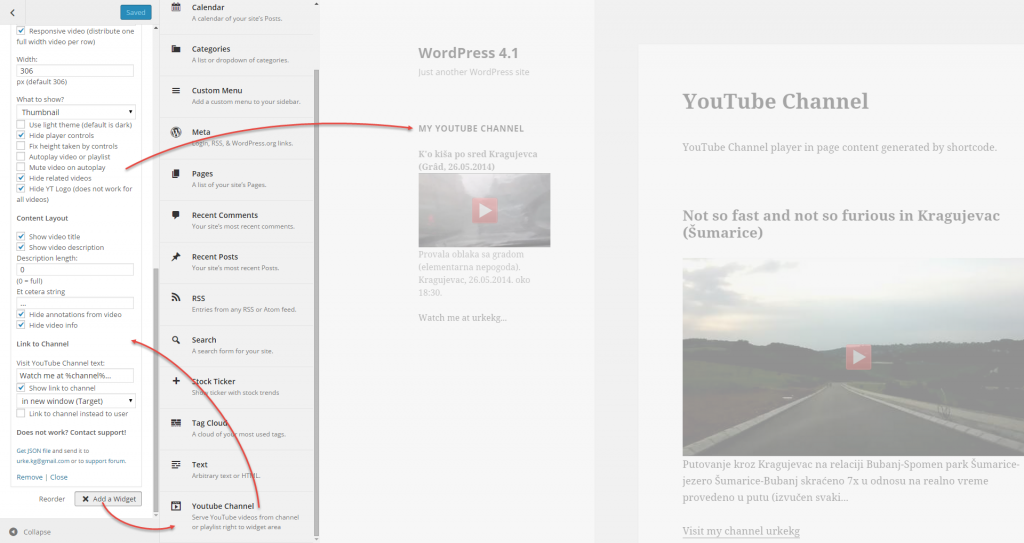Click the Description length input field
This screenshot has height=543, width=1024.
[75, 269]
